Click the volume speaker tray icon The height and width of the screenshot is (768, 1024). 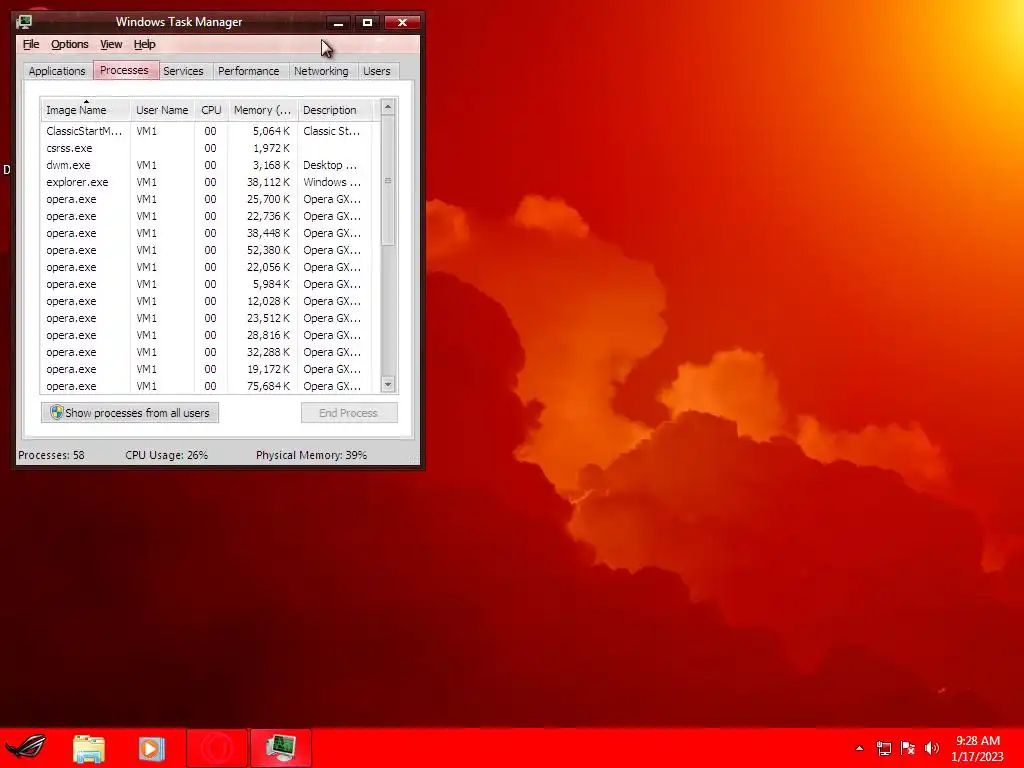click(932, 748)
